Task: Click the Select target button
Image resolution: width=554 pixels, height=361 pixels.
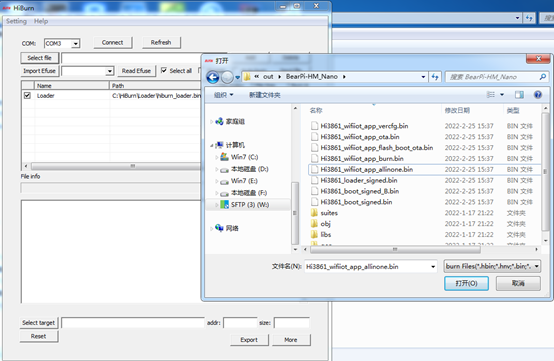Action: (x=39, y=323)
